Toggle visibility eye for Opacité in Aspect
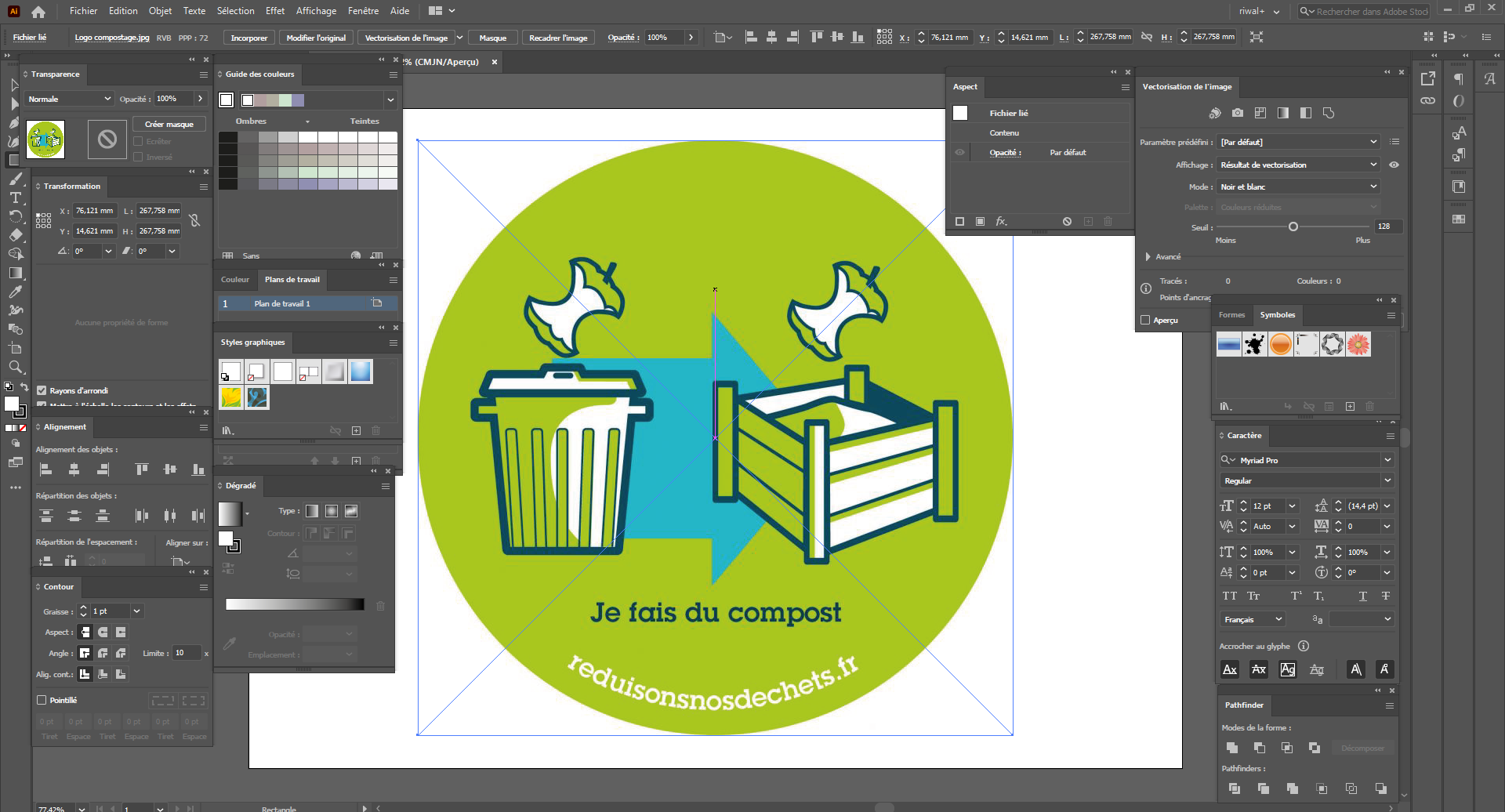Viewport: 1505px width, 812px height. [959, 152]
